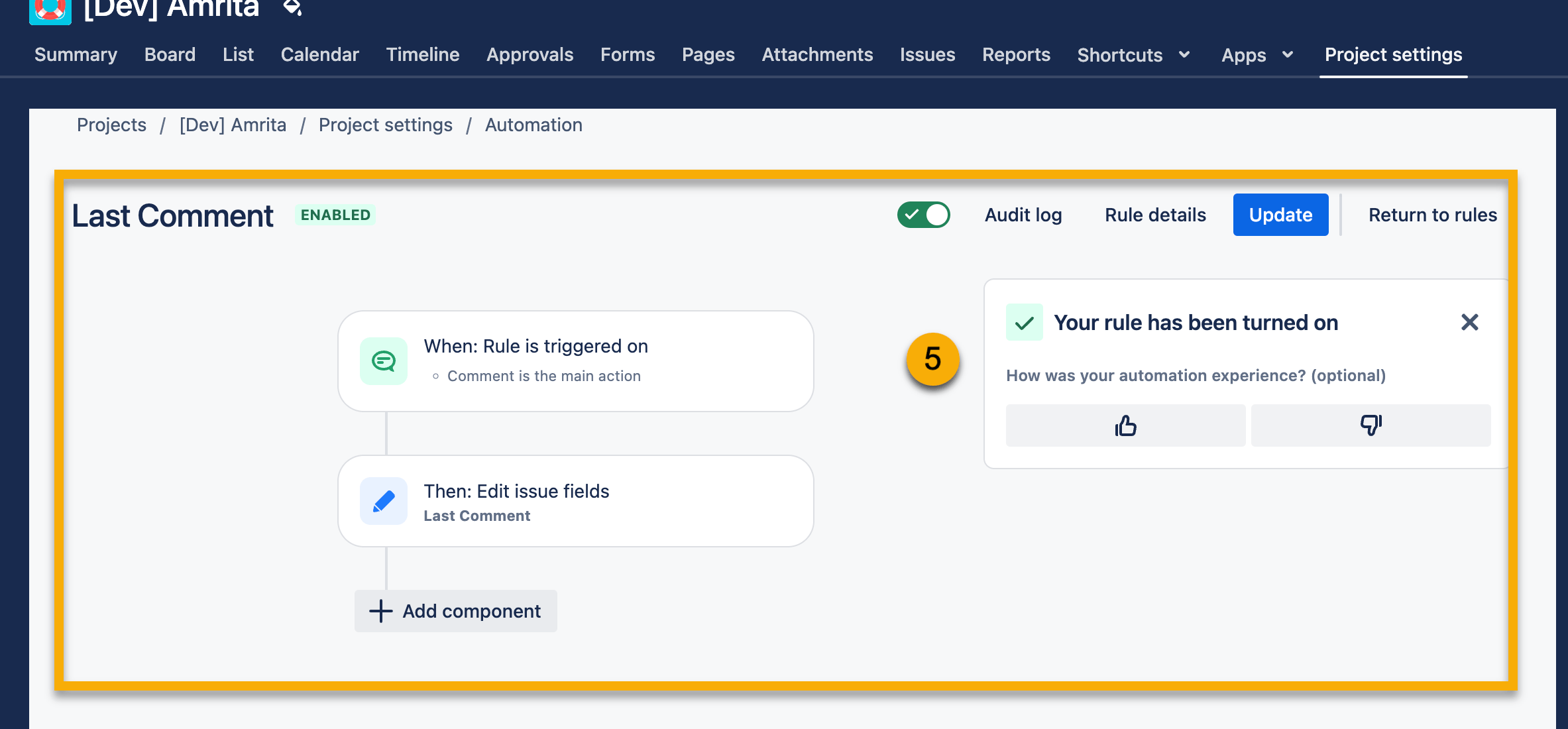Click the pencil icon on Edit issue fields action
Viewport: 1568px width, 729px height.
pyautogui.click(x=383, y=501)
